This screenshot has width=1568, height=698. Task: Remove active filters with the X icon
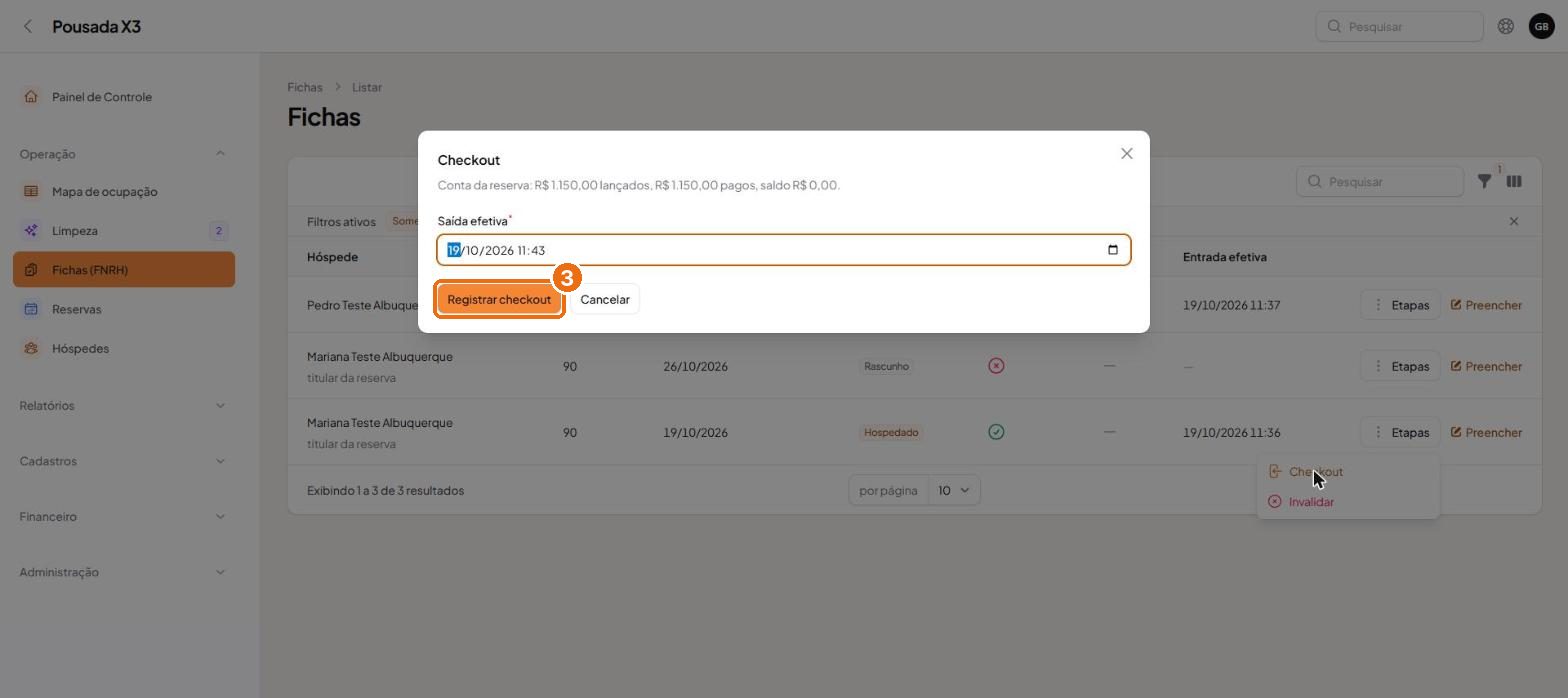pos(1513,221)
